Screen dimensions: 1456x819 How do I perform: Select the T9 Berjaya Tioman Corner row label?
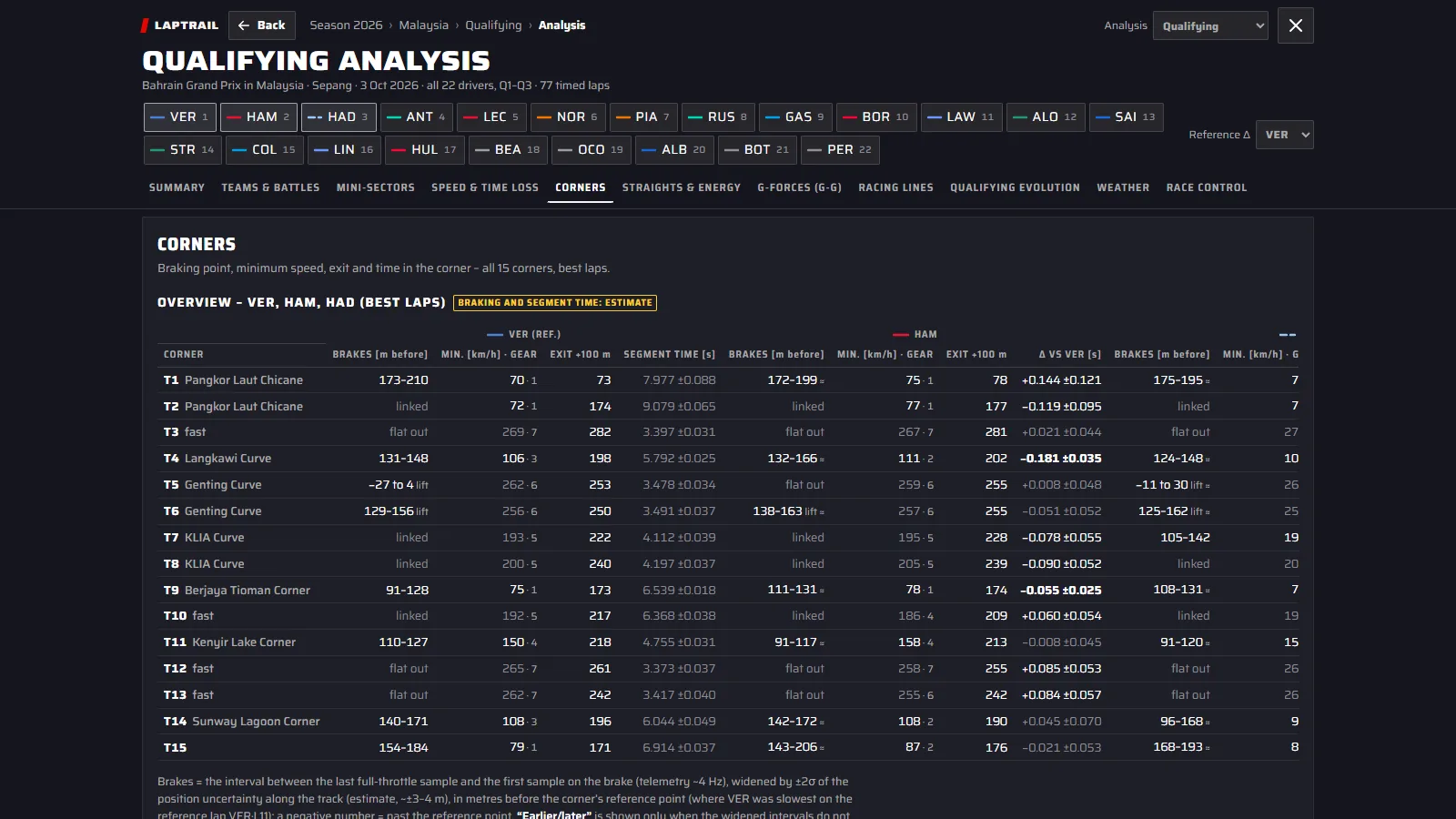(237, 591)
